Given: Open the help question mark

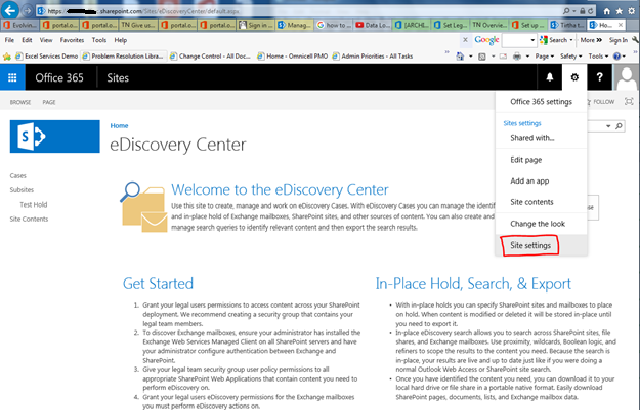Looking at the screenshot, I should (x=599, y=78).
